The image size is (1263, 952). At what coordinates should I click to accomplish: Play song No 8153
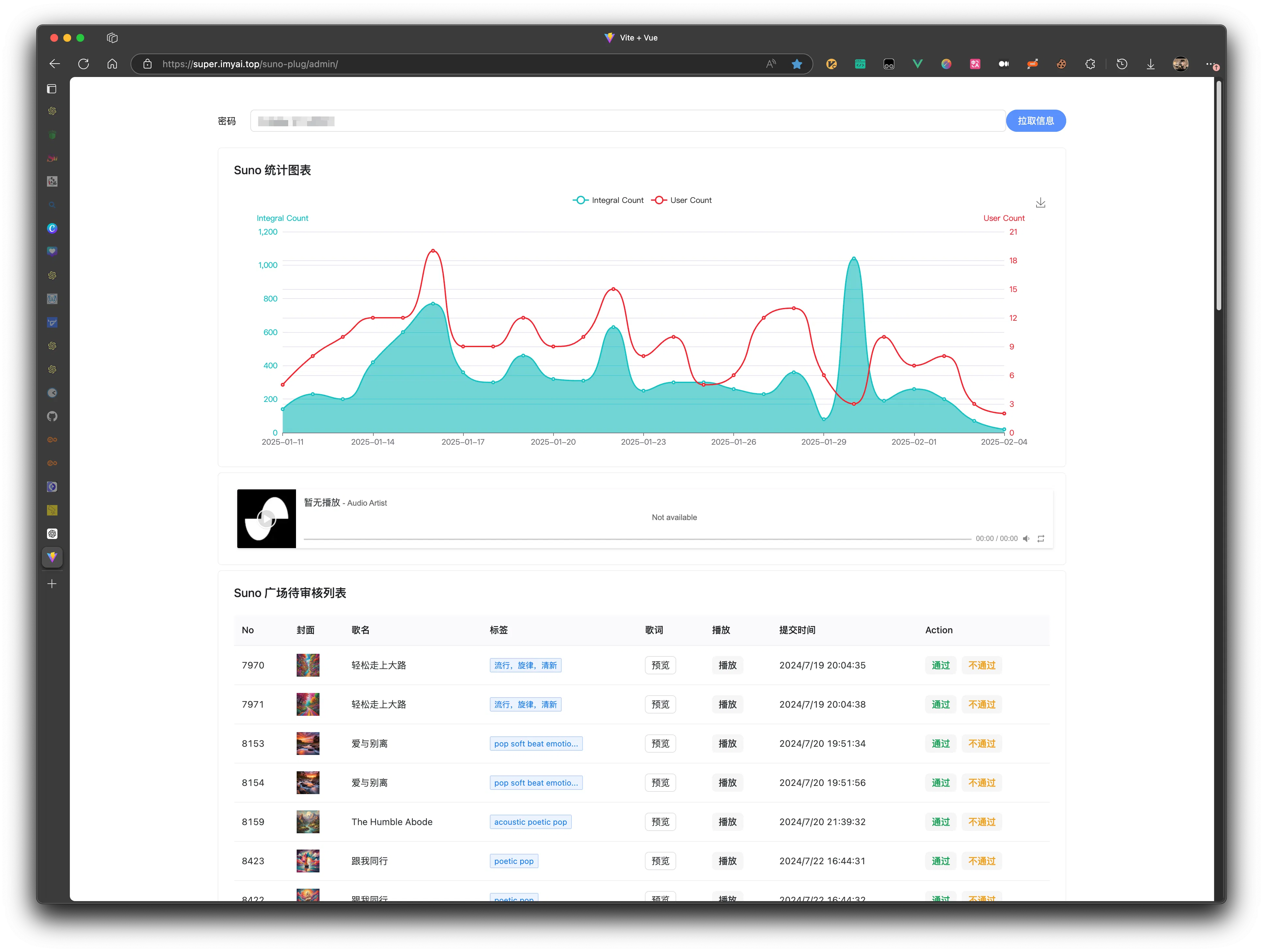tap(727, 744)
